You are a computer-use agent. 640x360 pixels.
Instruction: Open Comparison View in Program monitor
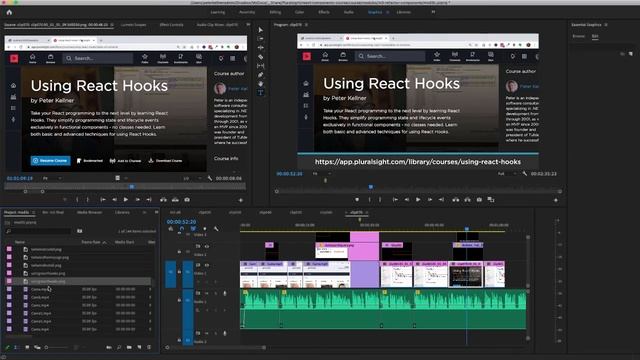click(x=491, y=200)
